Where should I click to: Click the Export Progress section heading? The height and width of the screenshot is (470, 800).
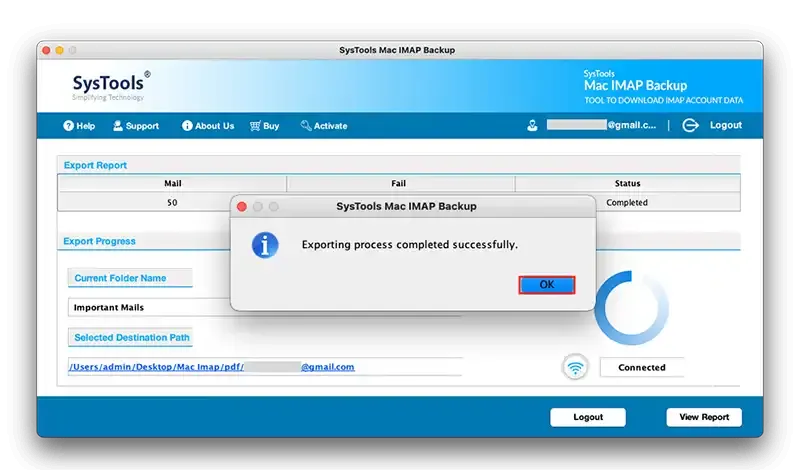point(99,241)
